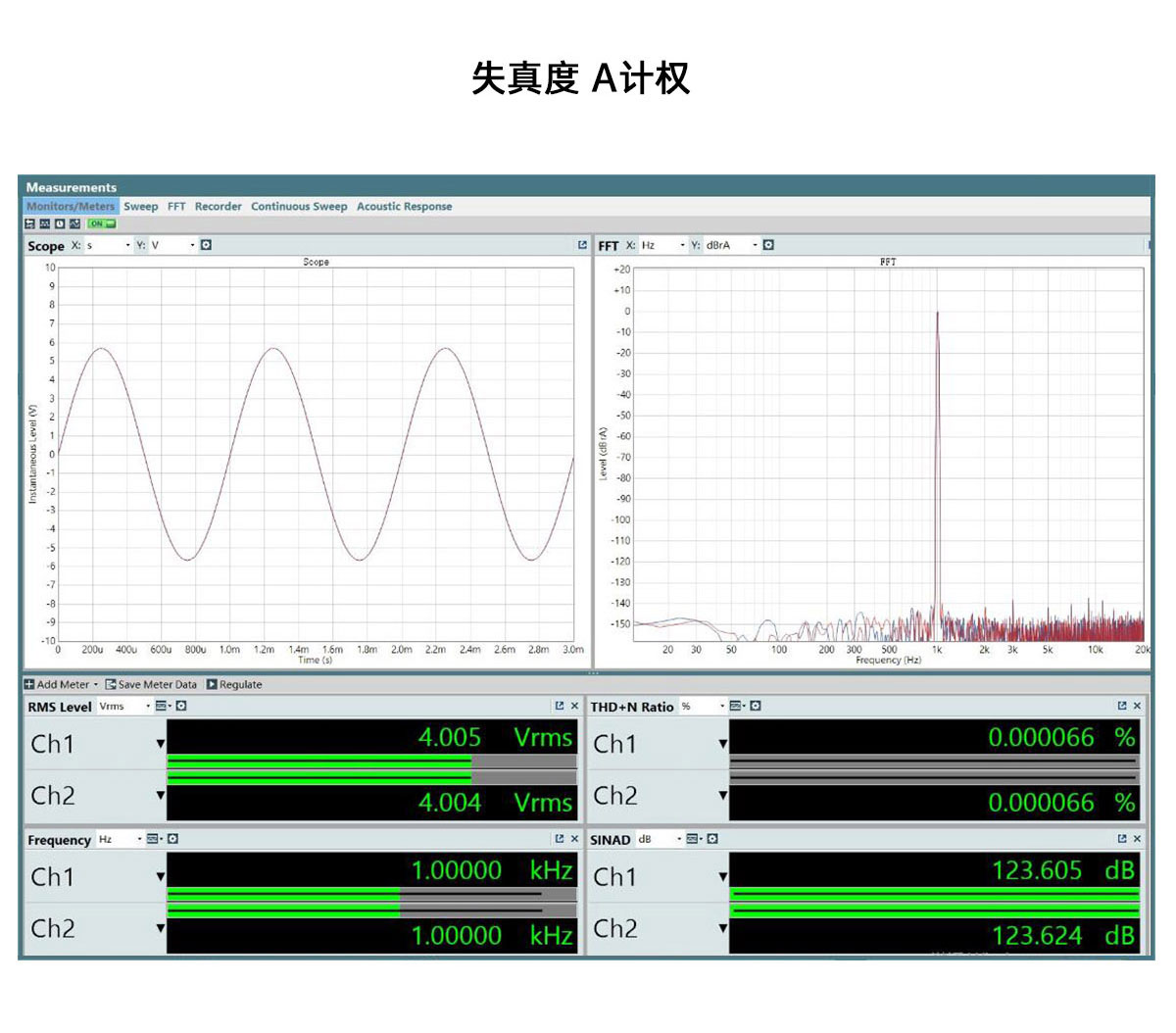This screenshot has height=1033, width=1176.
Task: Click the FFT spectrum graph
Action: click(888, 454)
